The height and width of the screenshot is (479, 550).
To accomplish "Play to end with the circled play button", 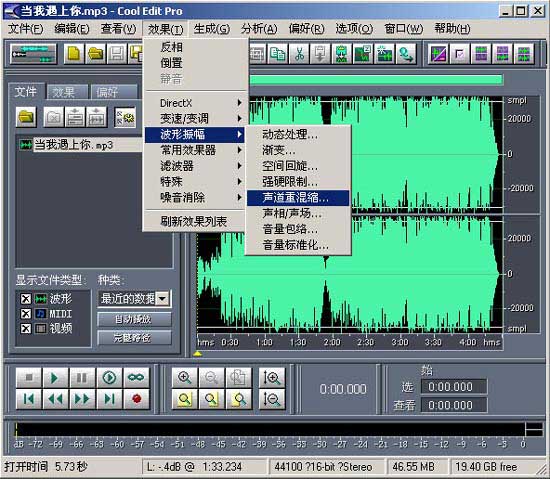I will (x=109, y=377).
